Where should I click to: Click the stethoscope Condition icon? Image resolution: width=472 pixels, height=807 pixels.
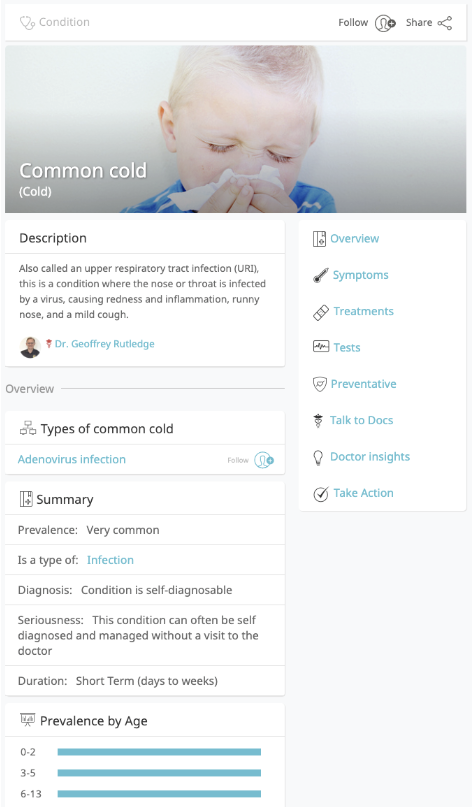click(x=27, y=23)
